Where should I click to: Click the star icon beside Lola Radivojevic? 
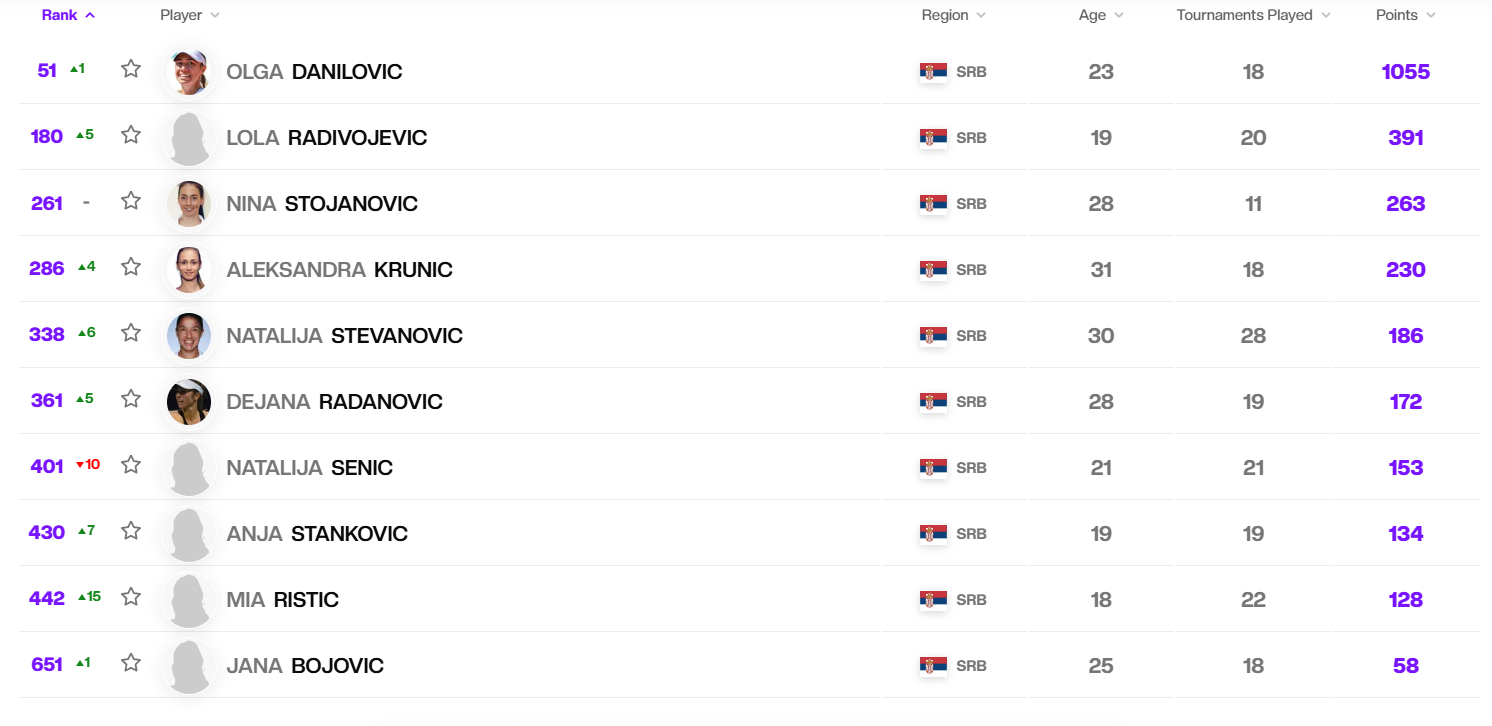click(x=131, y=135)
